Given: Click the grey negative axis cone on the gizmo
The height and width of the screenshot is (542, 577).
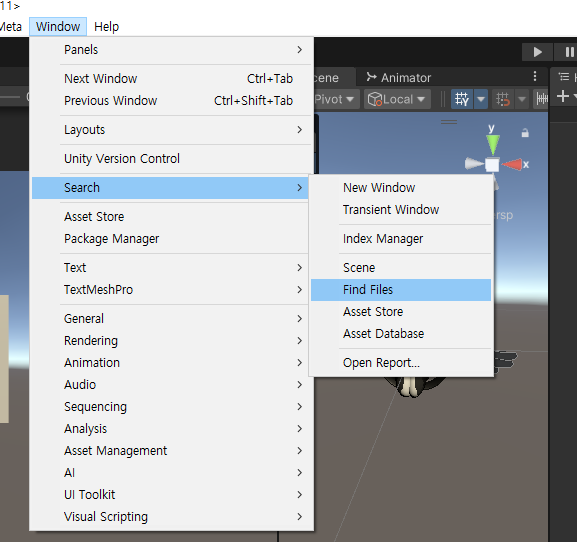Looking at the screenshot, I should [474, 163].
